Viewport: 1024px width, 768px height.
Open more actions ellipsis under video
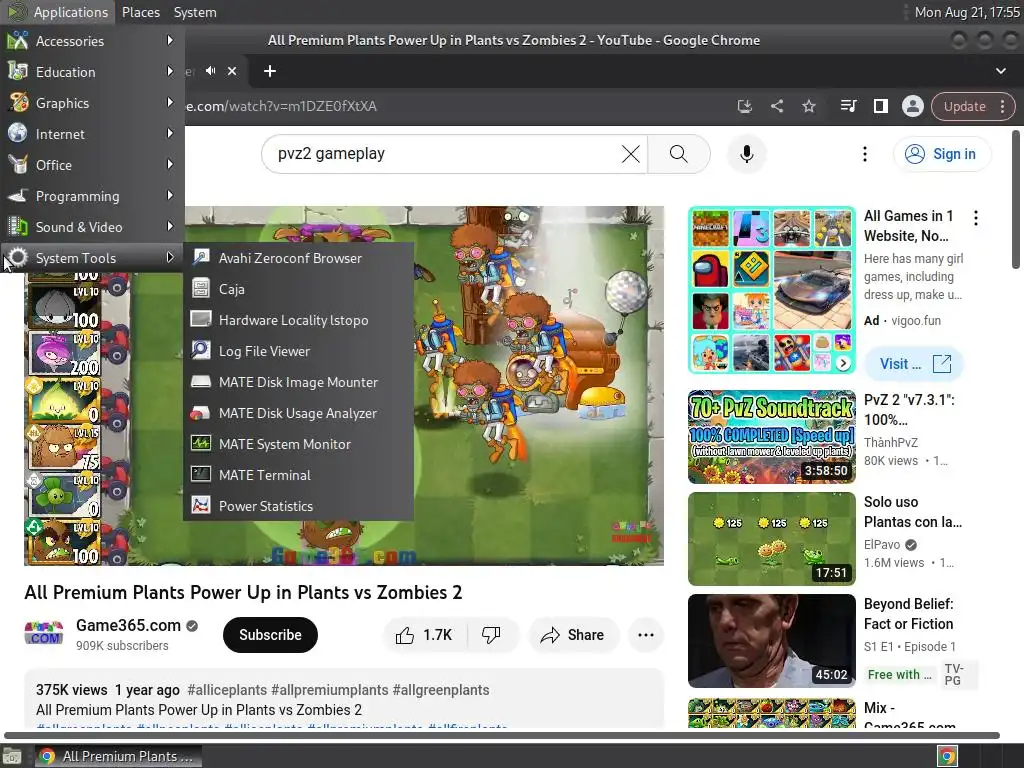(645, 635)
